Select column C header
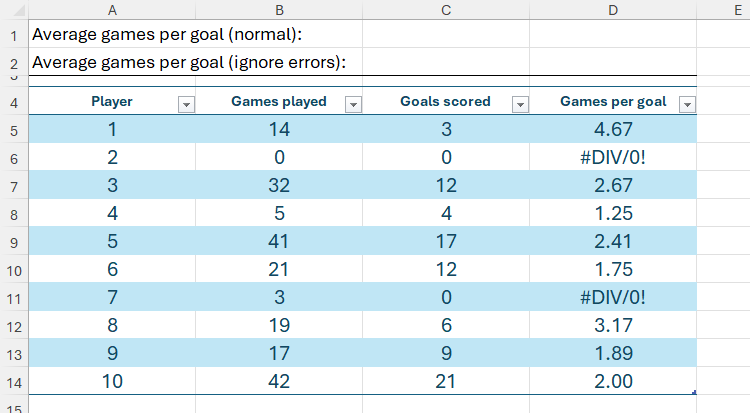The height and width of the screenshot is (413, 750). 446,9
